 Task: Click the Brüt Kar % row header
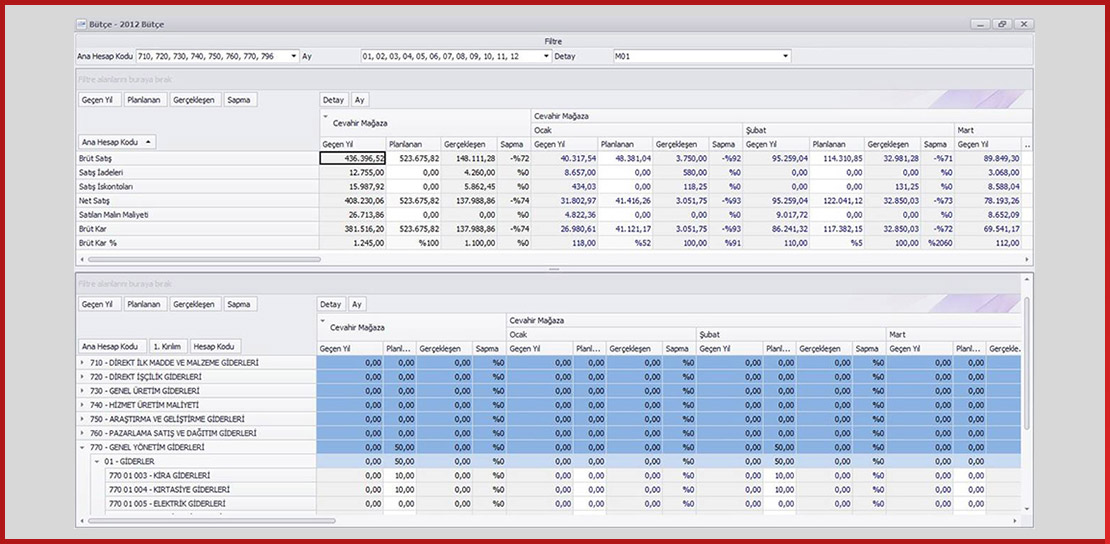coord(198,243)
